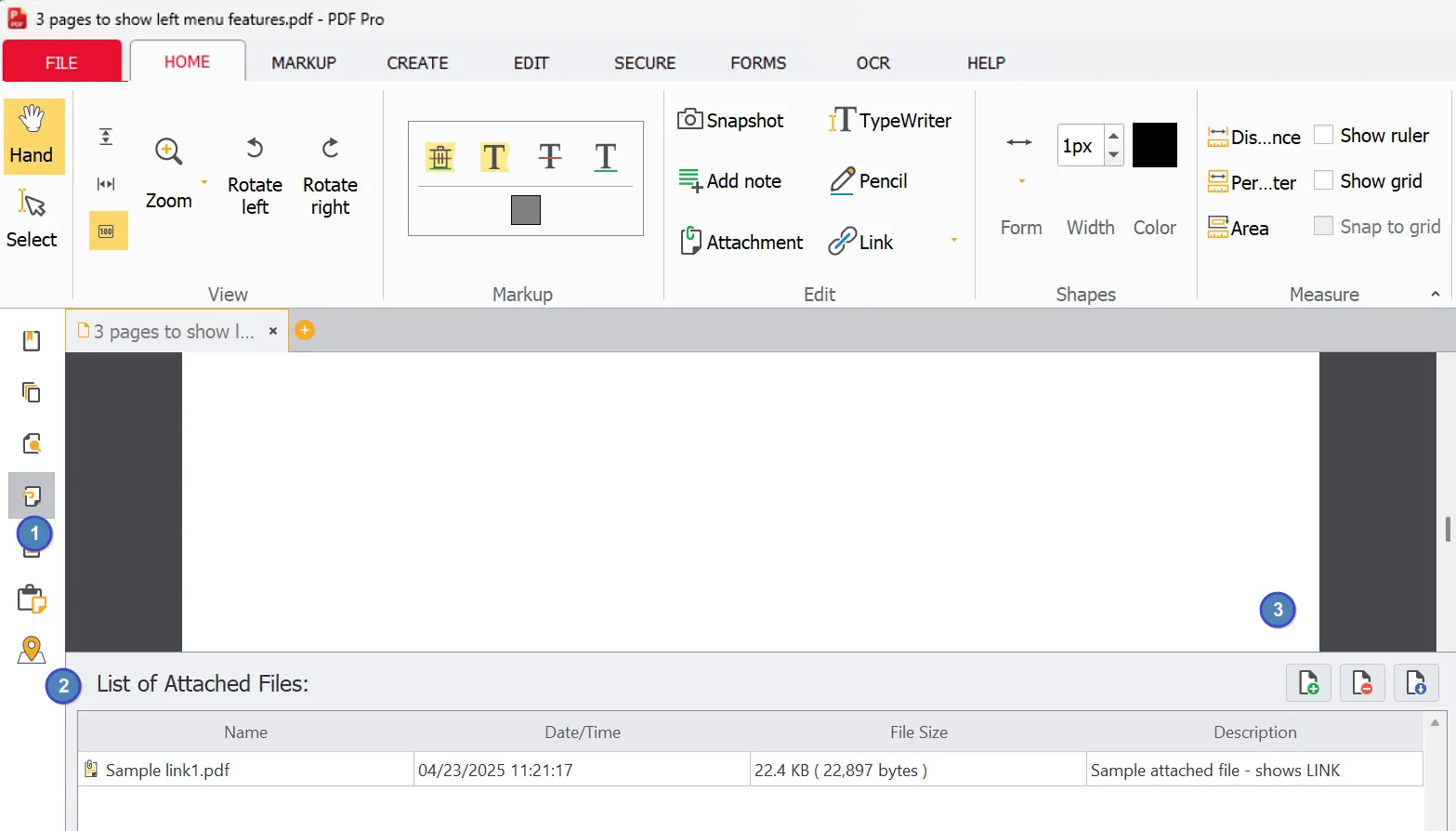Click the fit page height icon
1456x831 pixels.
coord(107,138)
